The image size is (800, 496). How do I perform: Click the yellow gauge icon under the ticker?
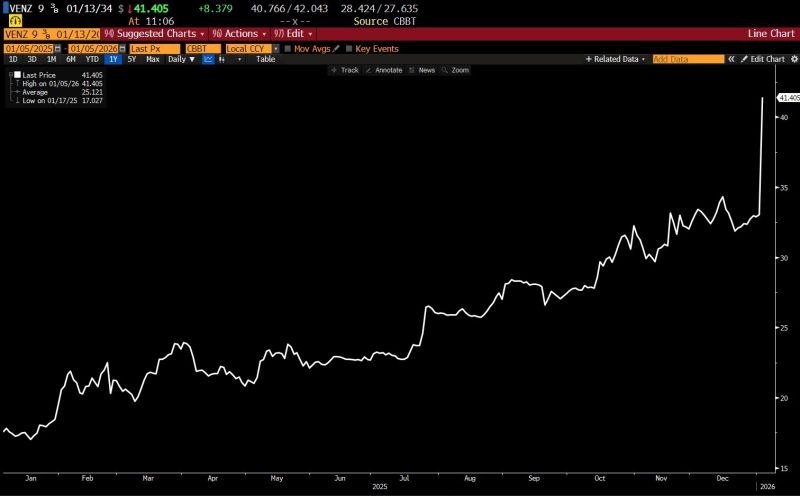[15, 21]
